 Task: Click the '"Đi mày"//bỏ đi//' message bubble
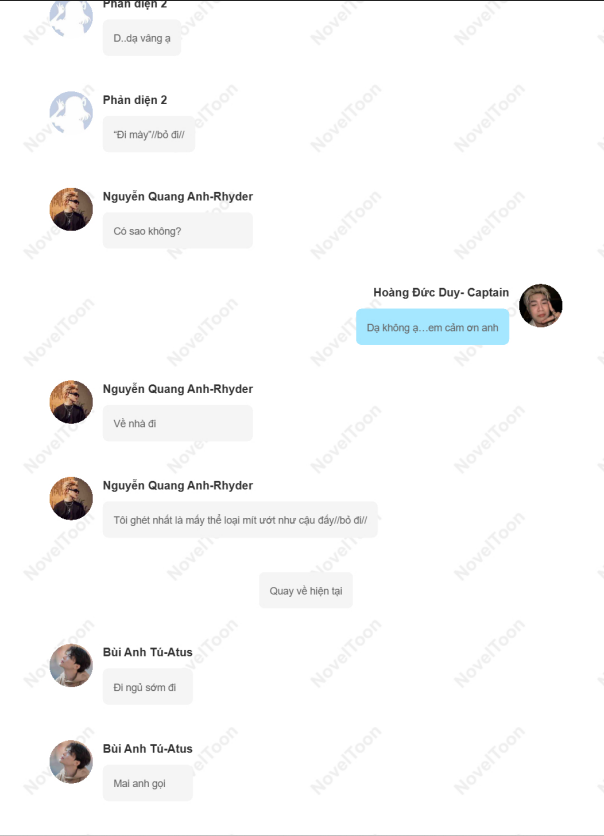pyautogui.click(x=149, y=134)
